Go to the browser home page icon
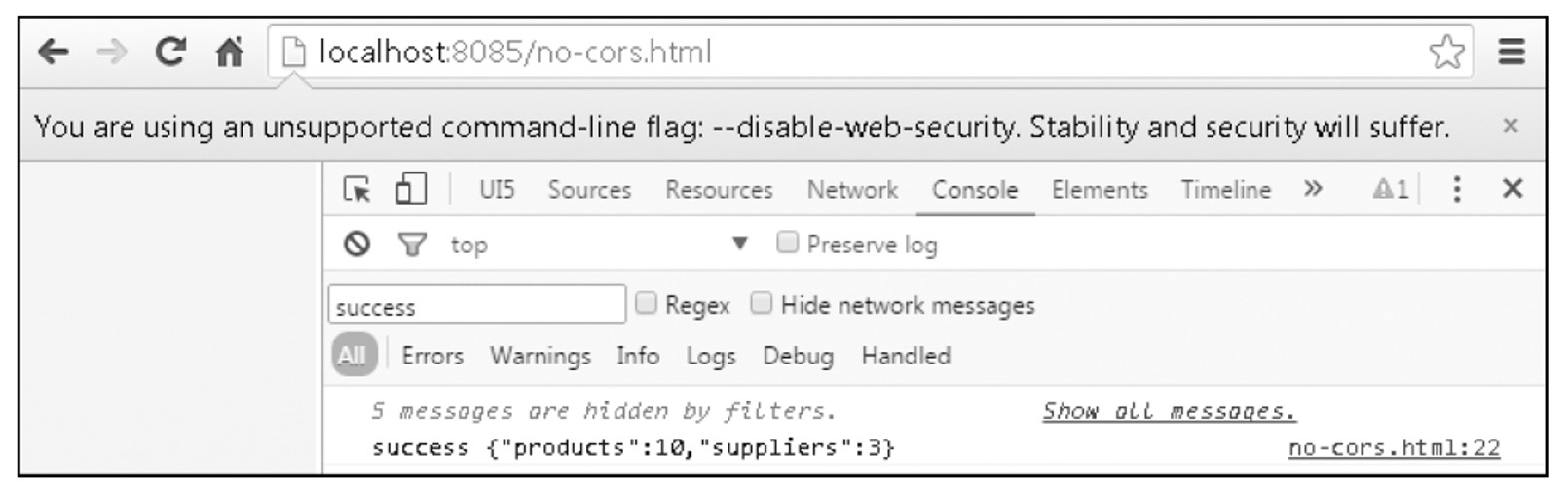This screenshot has width=1568, height=497. (x=229, y=52)
